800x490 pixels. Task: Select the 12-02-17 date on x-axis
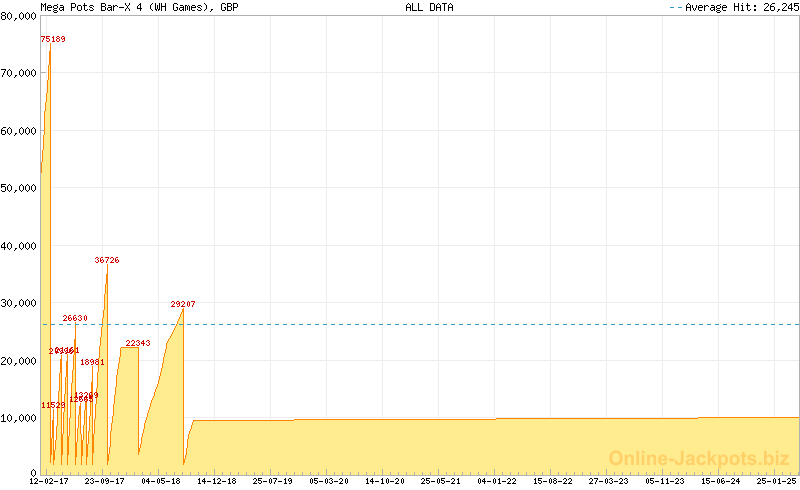coord(49,481)
